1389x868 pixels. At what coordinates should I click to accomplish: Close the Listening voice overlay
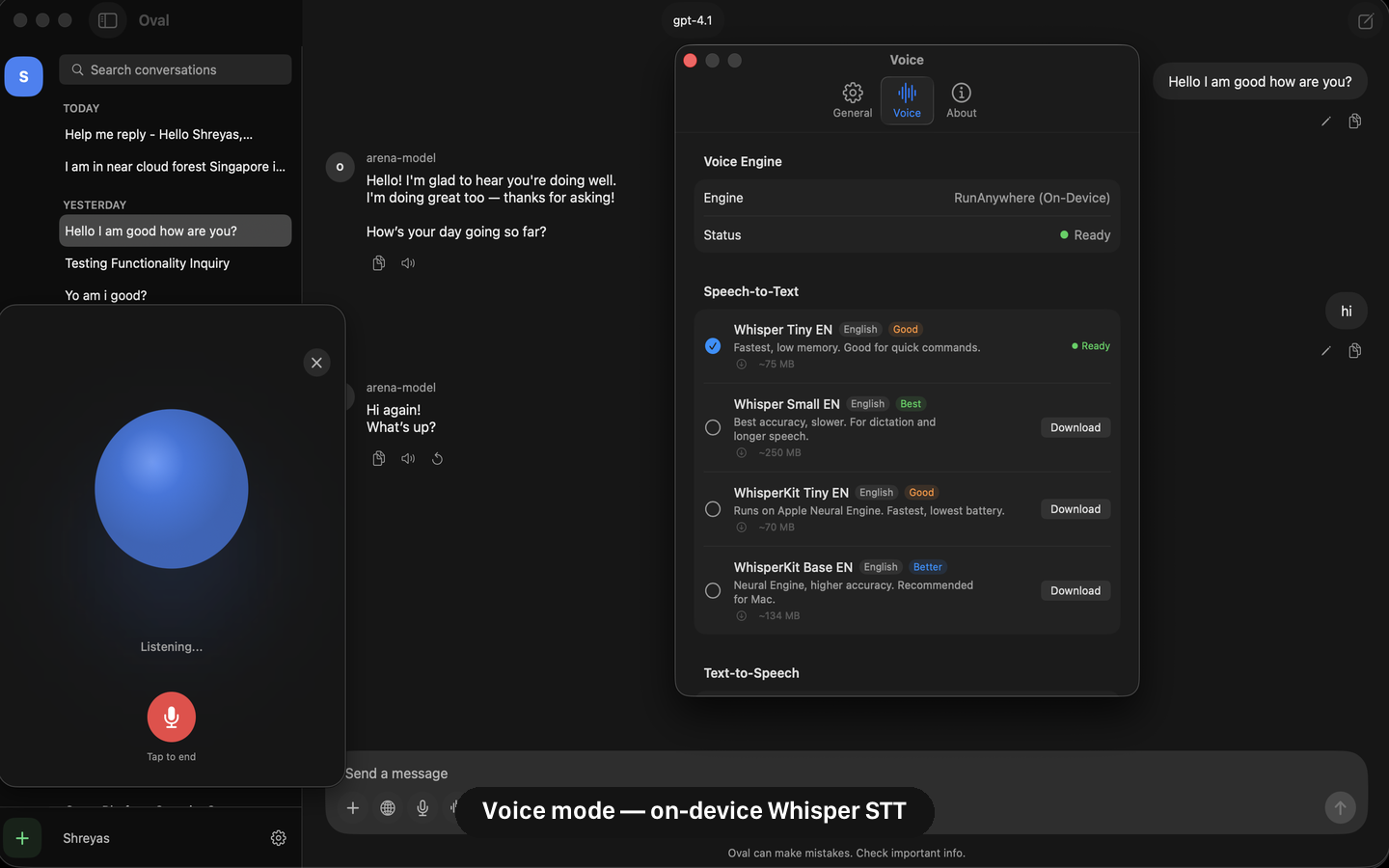click(316, 363)
